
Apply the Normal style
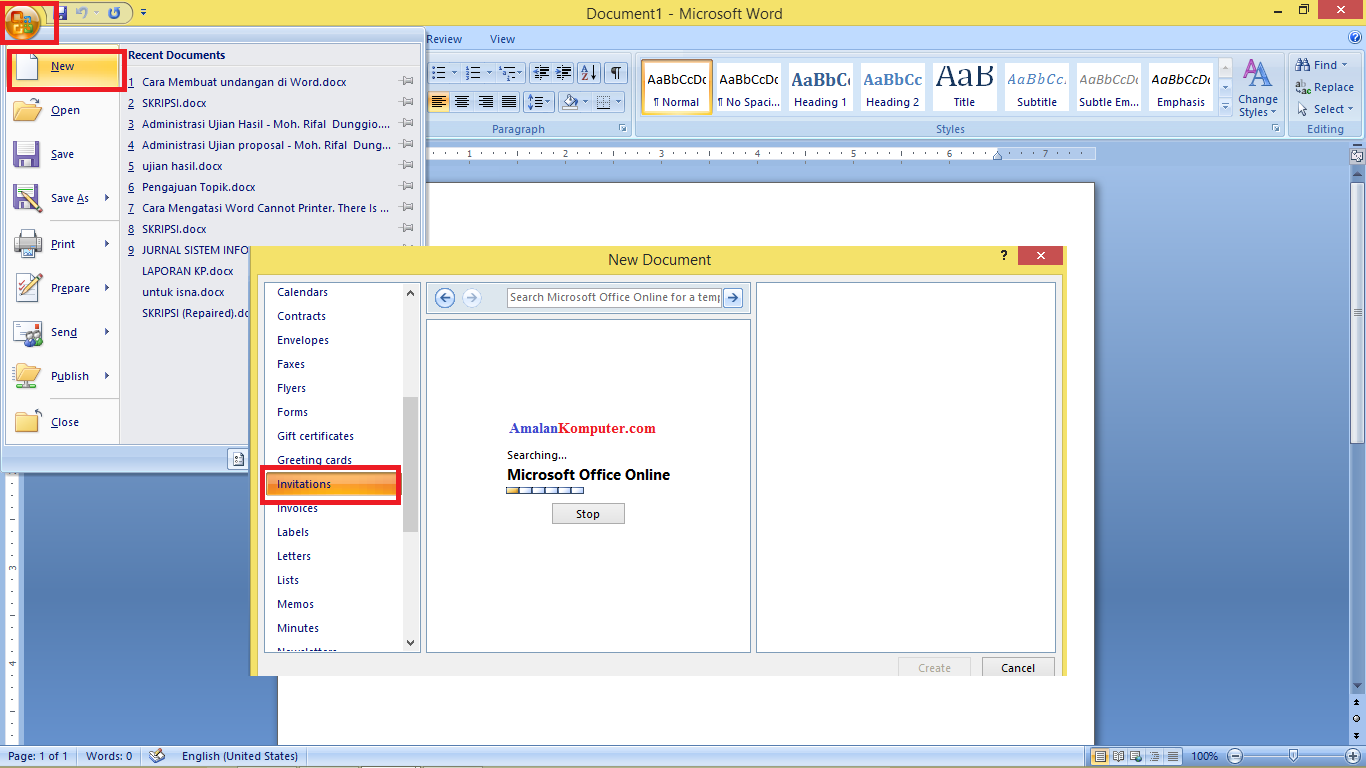(x=677, y=87)
